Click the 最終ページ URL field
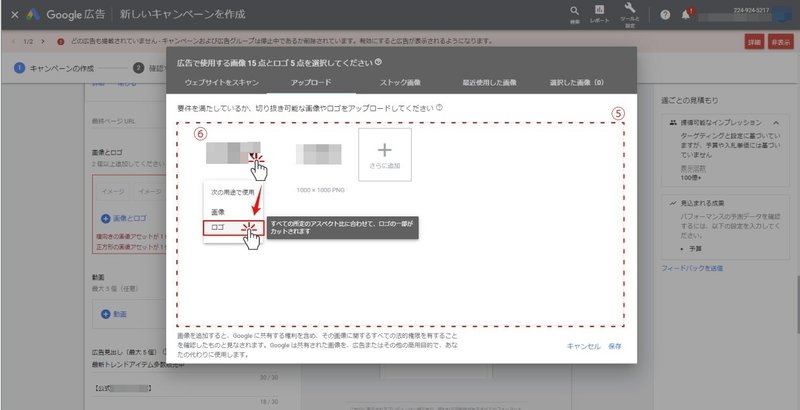800x410 pixels. (x=129, y=121)
